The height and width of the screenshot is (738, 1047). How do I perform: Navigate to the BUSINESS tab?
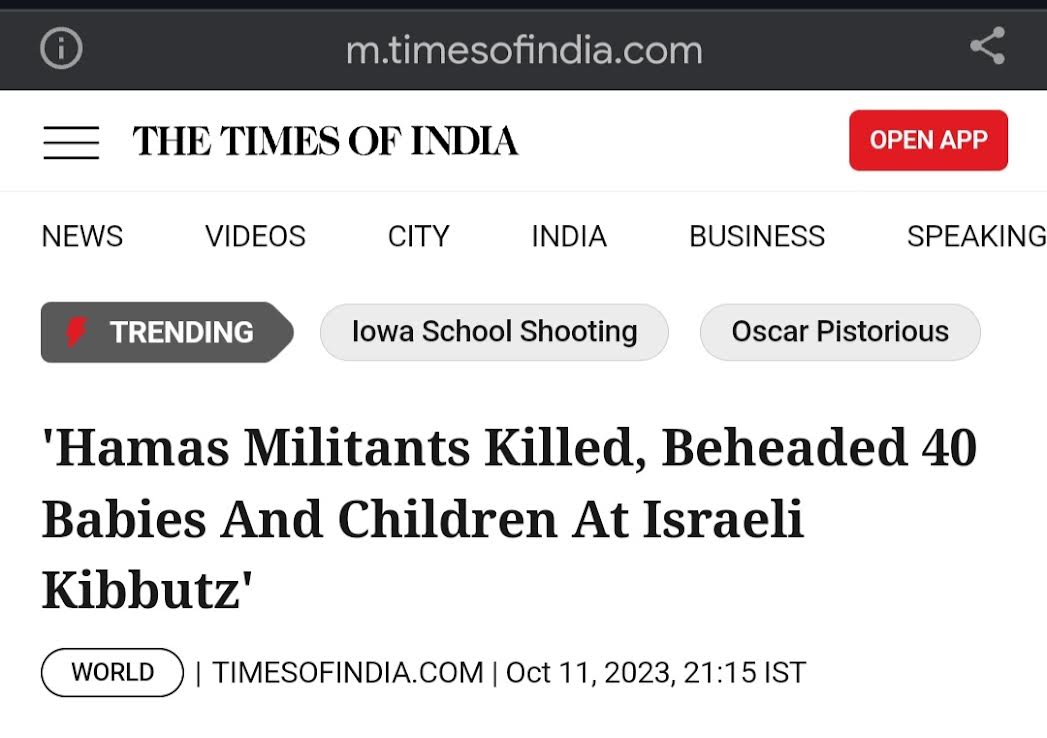[757, 236]
